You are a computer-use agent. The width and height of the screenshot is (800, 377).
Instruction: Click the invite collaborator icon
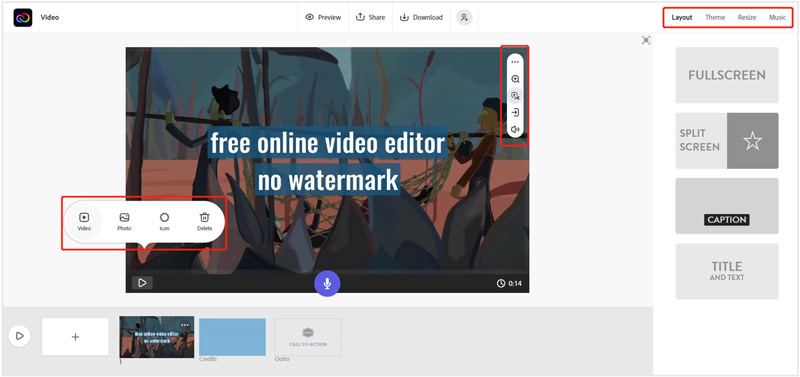coord(464,17)
